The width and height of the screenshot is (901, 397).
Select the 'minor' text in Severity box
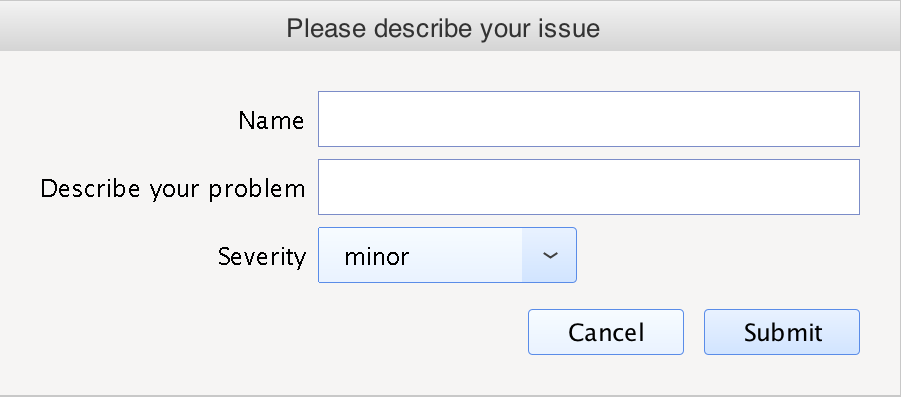coord(376,256)
